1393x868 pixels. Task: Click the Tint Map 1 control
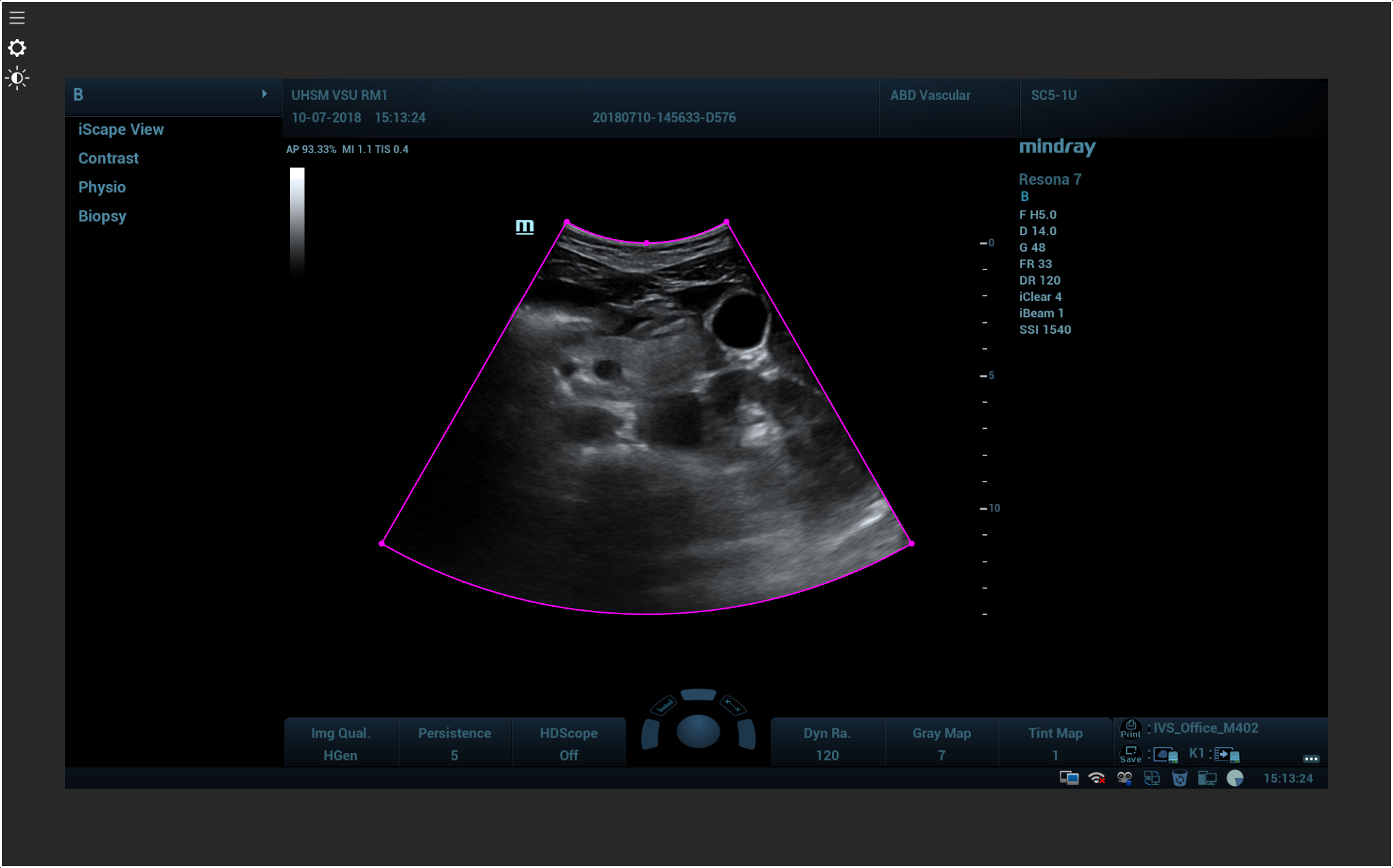1056,744
